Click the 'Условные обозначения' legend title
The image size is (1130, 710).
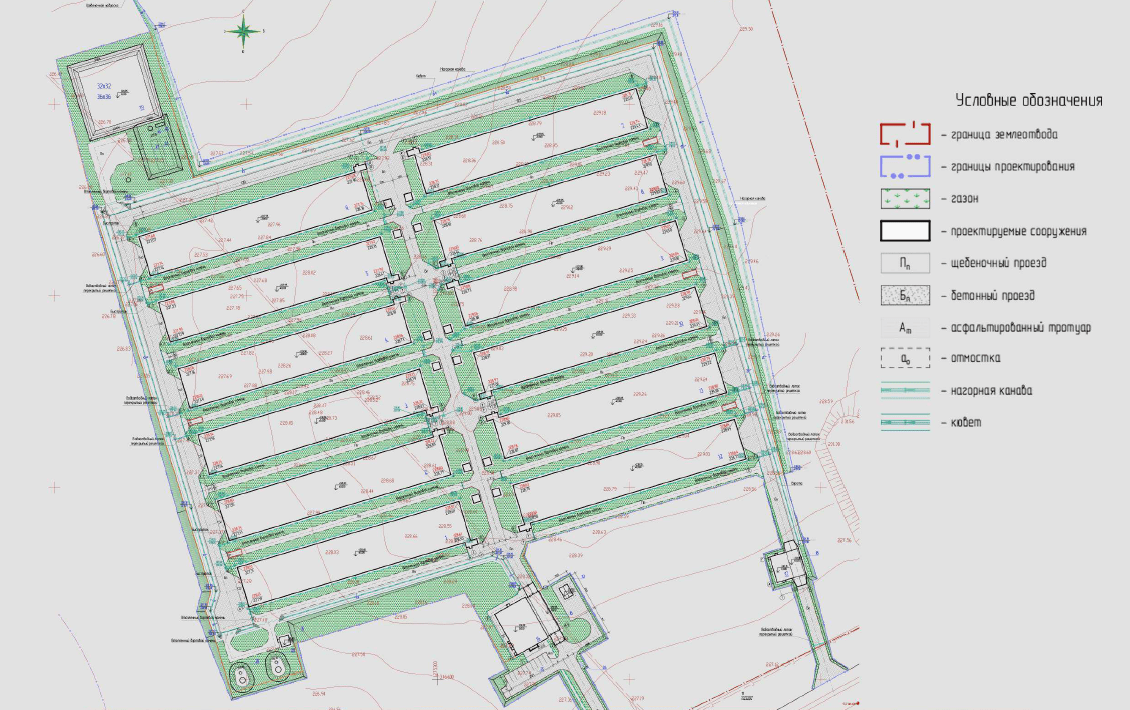tap(1028, 100)
